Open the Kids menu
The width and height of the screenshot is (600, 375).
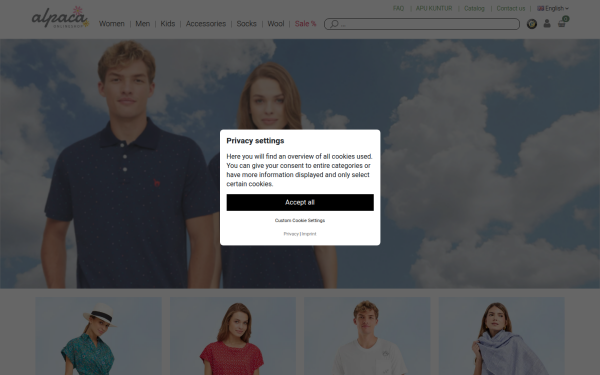pyautogui.click(x=168, y=24)
